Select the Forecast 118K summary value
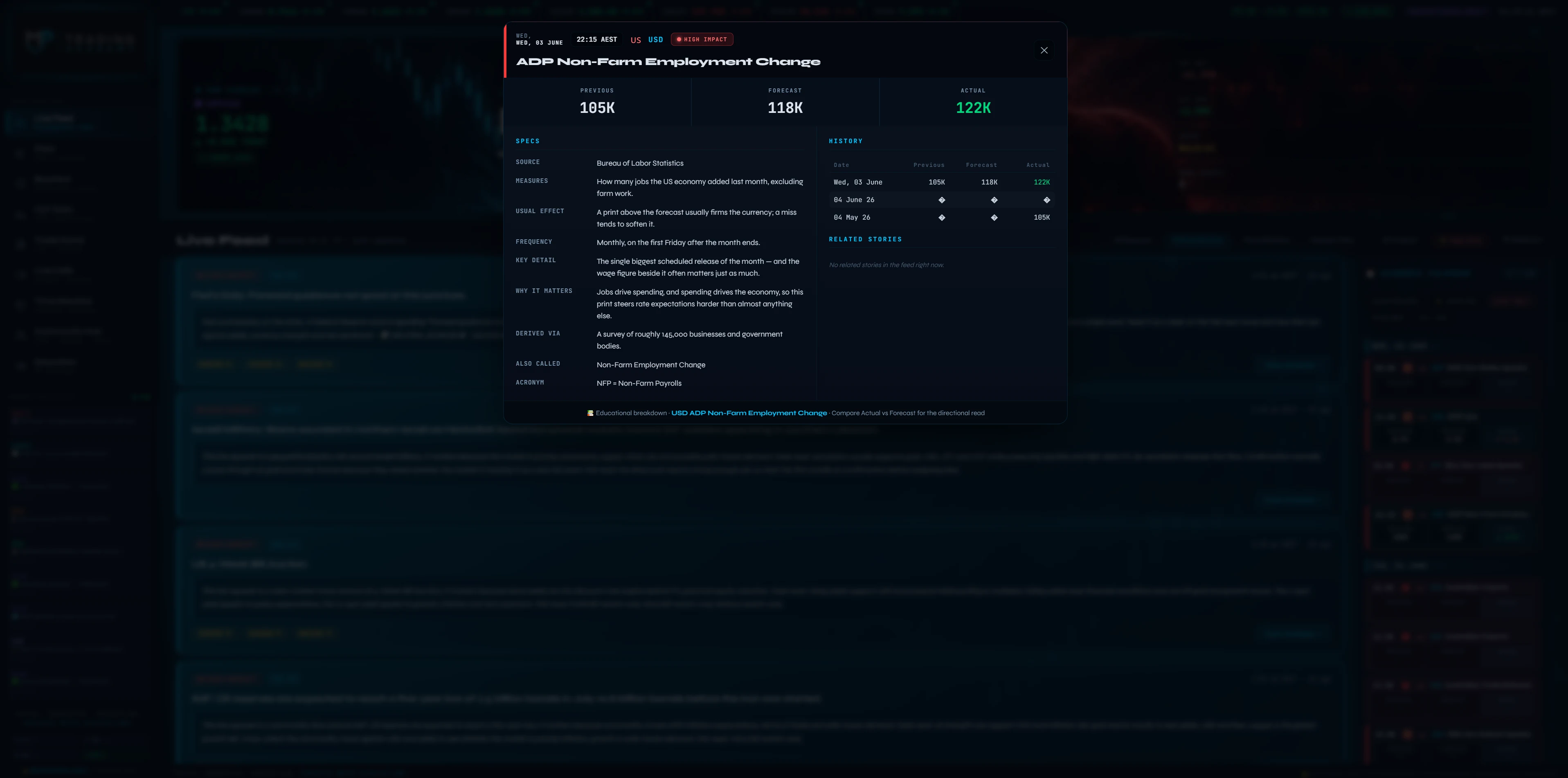1568x778 pixels. click(x=785, y=108)
